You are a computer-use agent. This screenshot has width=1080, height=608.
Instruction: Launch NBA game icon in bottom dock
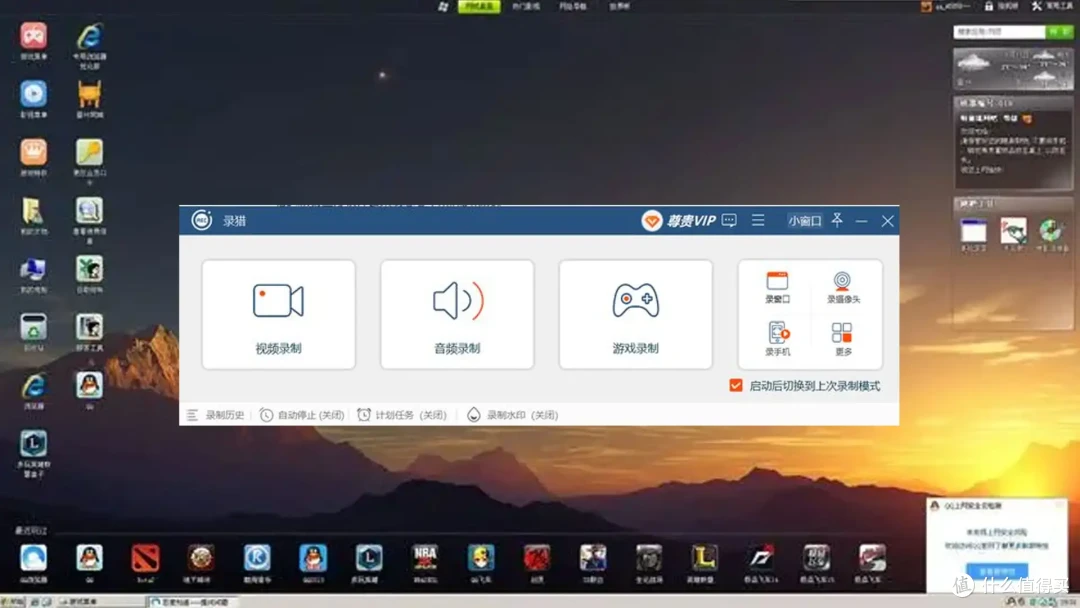[x=425, y=558]
